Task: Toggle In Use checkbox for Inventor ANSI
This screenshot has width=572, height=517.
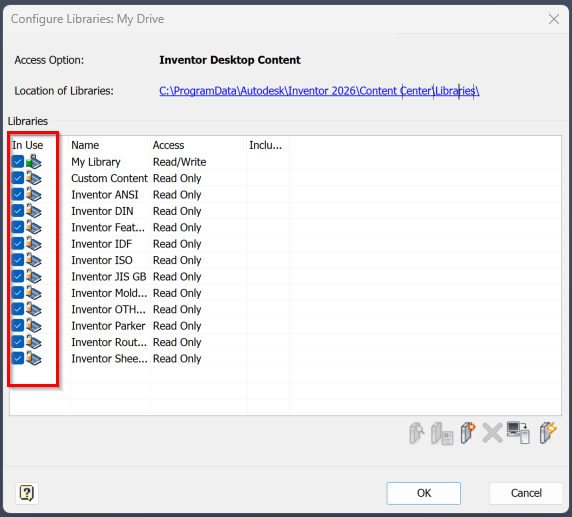Action: click(18, 194)
